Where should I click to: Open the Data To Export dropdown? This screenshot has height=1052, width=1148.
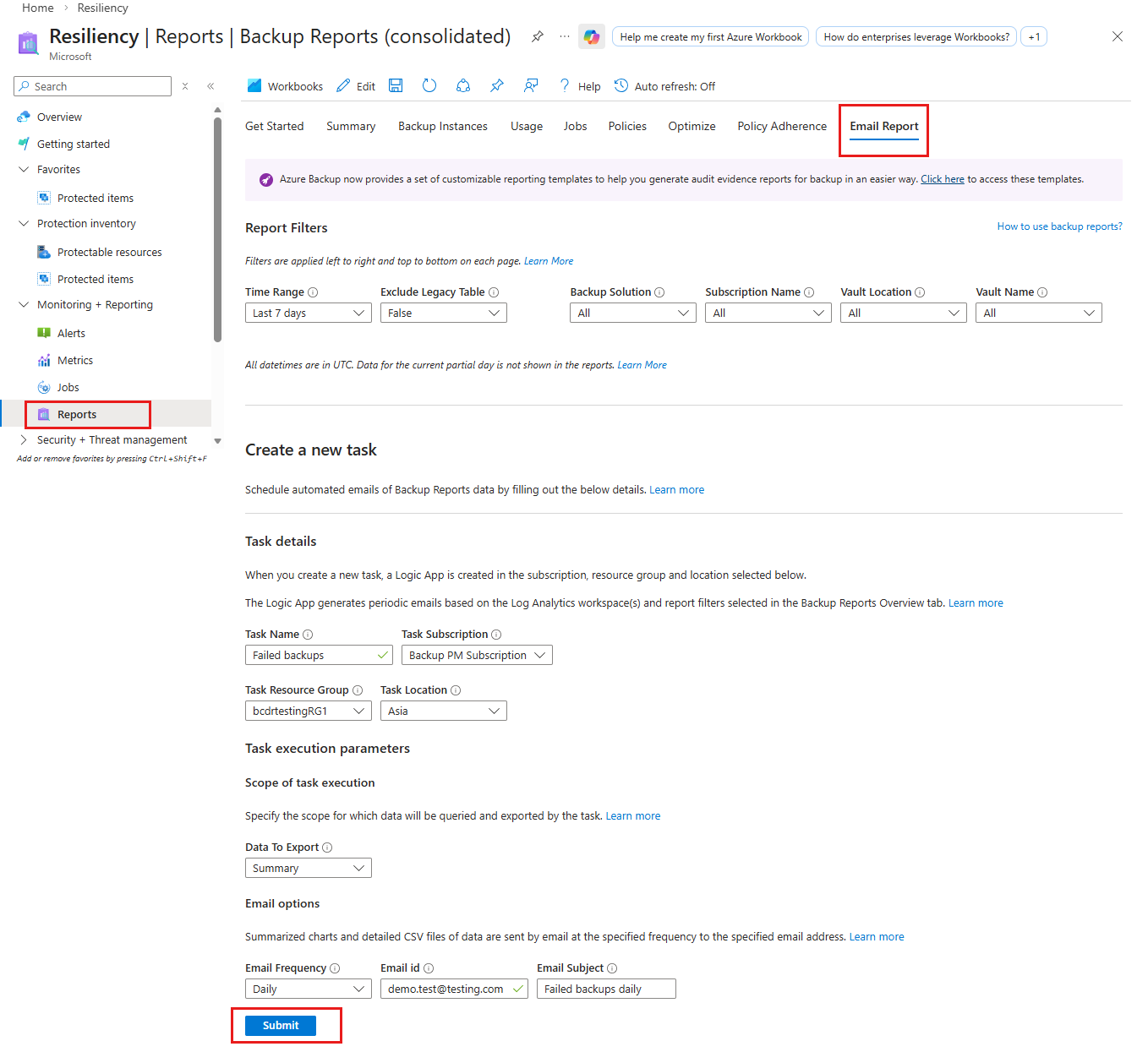(309, 868)
